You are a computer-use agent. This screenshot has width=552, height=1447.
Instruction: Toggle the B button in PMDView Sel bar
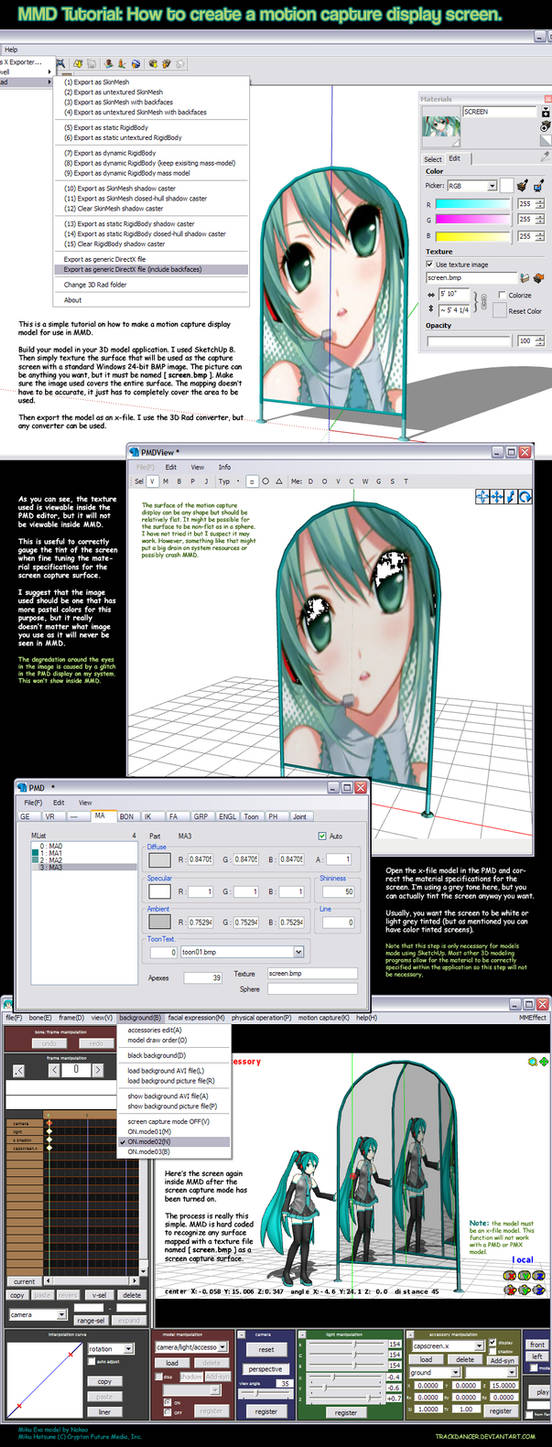point(179,481)
